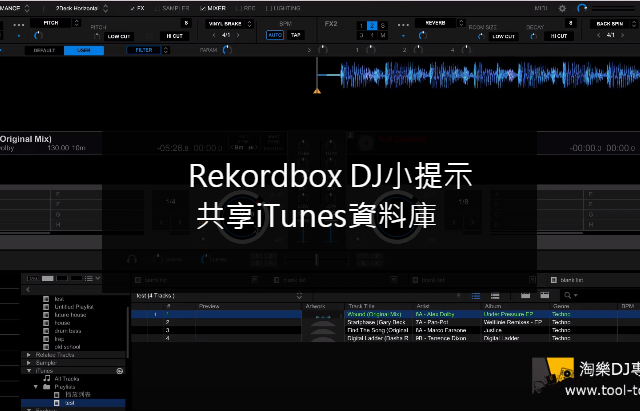Viewport: 640px width, 411px height.
Task: Collapse the iTunes tree node
Action: [x=29, y=371]
